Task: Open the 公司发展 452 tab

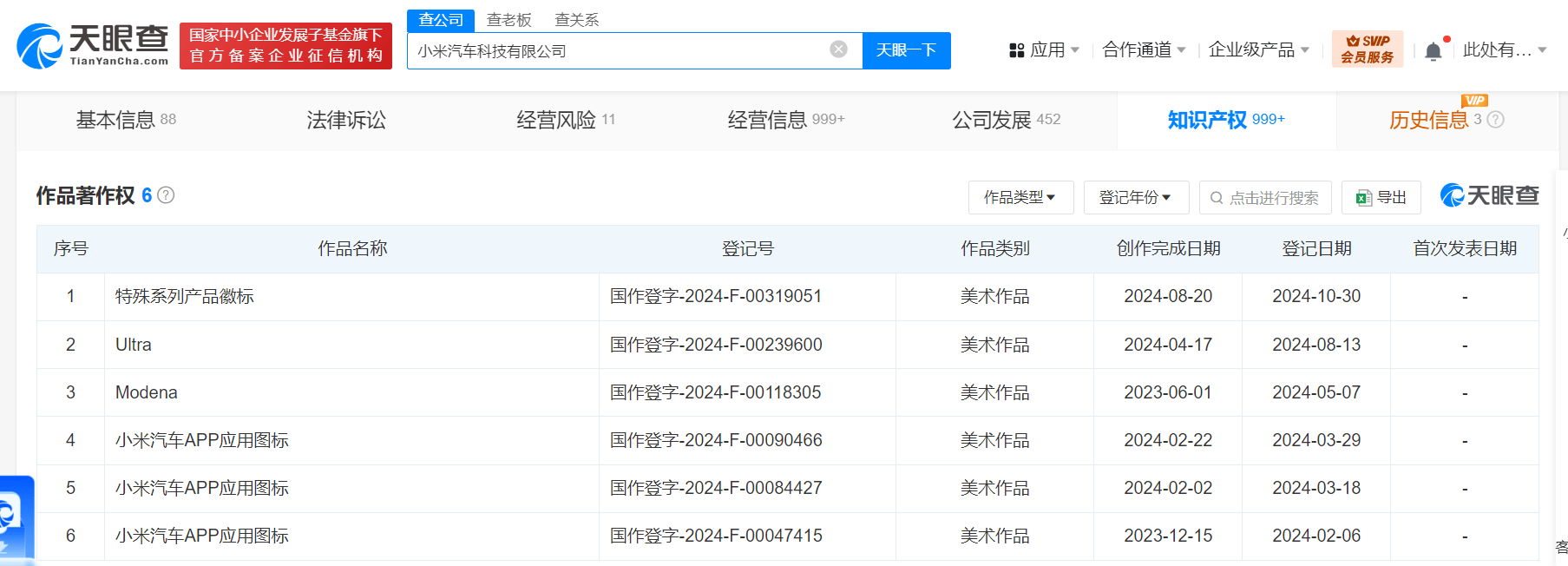Action: point(1007,120)
